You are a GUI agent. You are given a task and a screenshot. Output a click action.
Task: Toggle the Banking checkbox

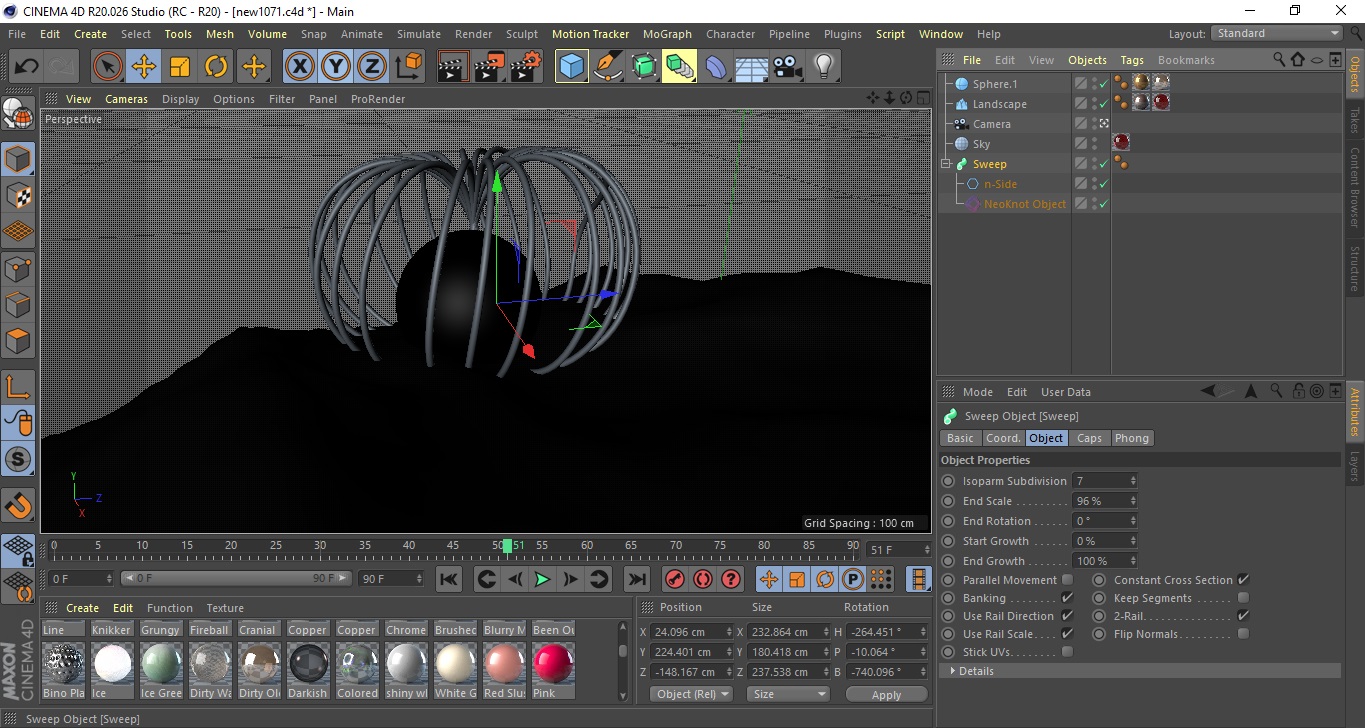point(1067,598)
